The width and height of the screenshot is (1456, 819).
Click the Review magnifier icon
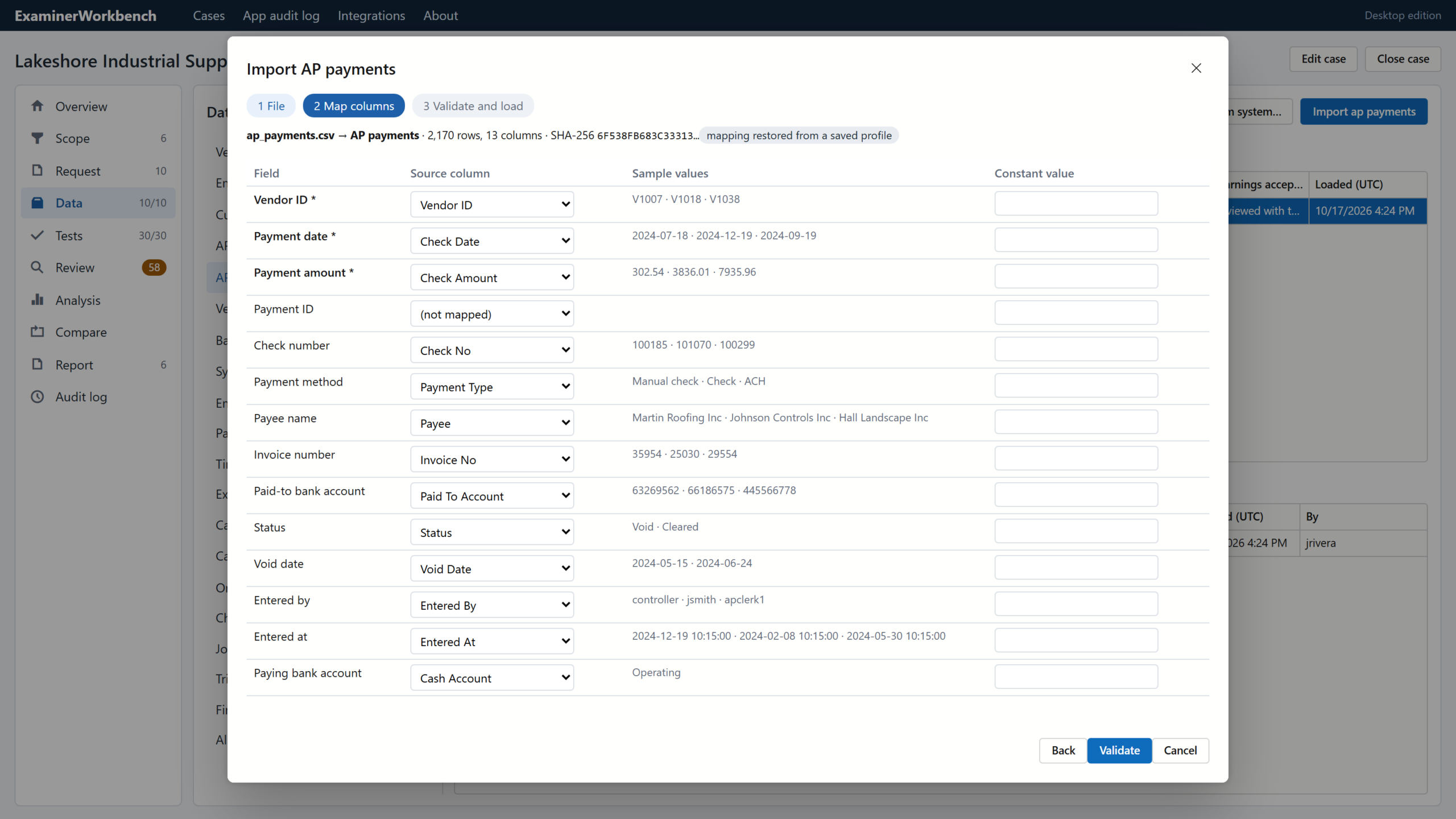click(38, 267)
